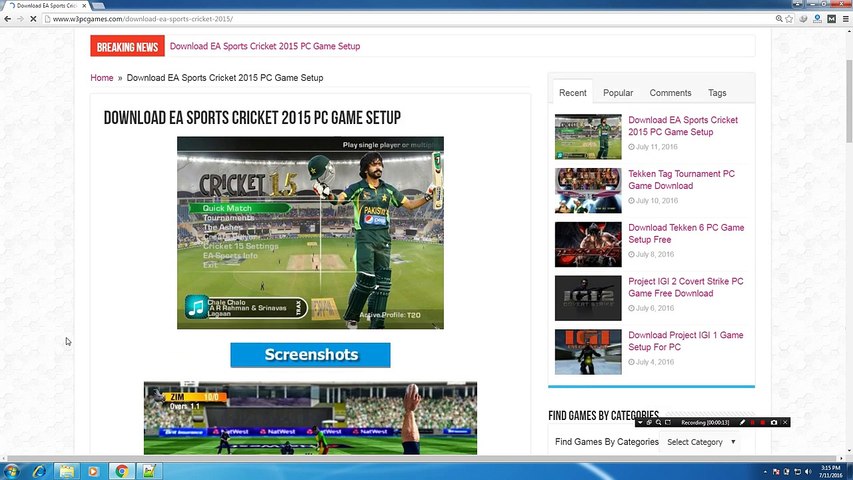Viewport: 853px width, 480px height.
Task: Click the IGI 2 Covert Strike thumbnail
Action: (588, 298)
